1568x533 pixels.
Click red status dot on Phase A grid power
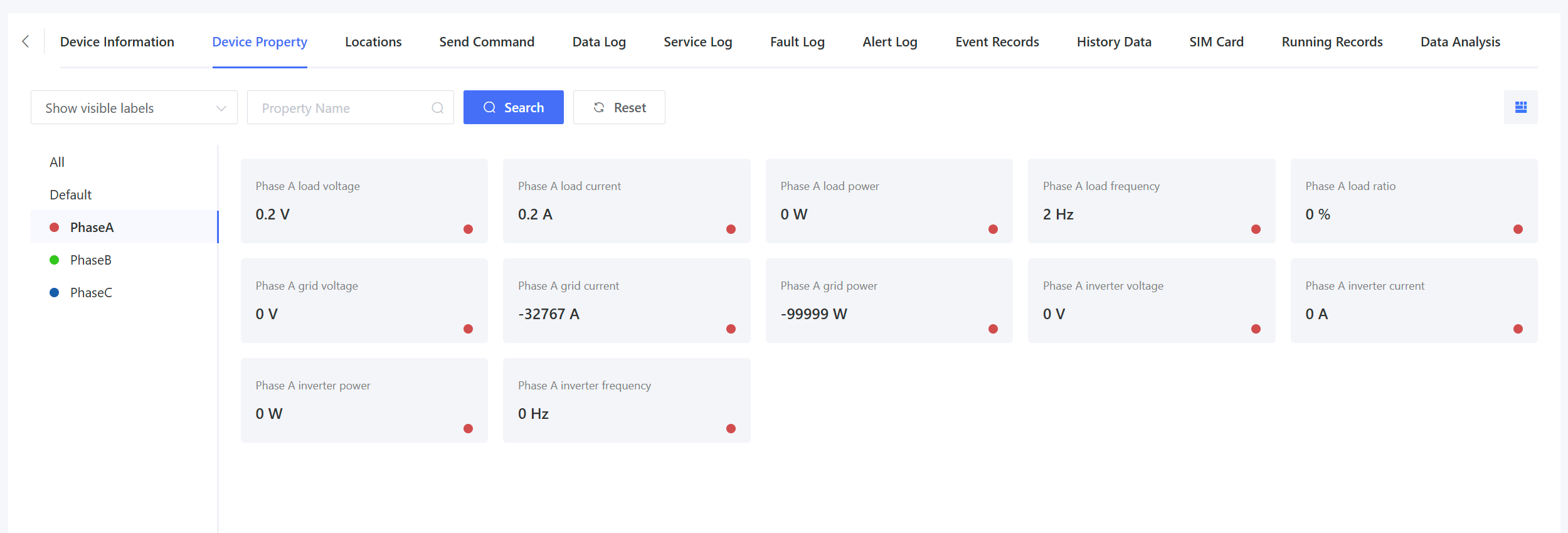click(993, 329)
